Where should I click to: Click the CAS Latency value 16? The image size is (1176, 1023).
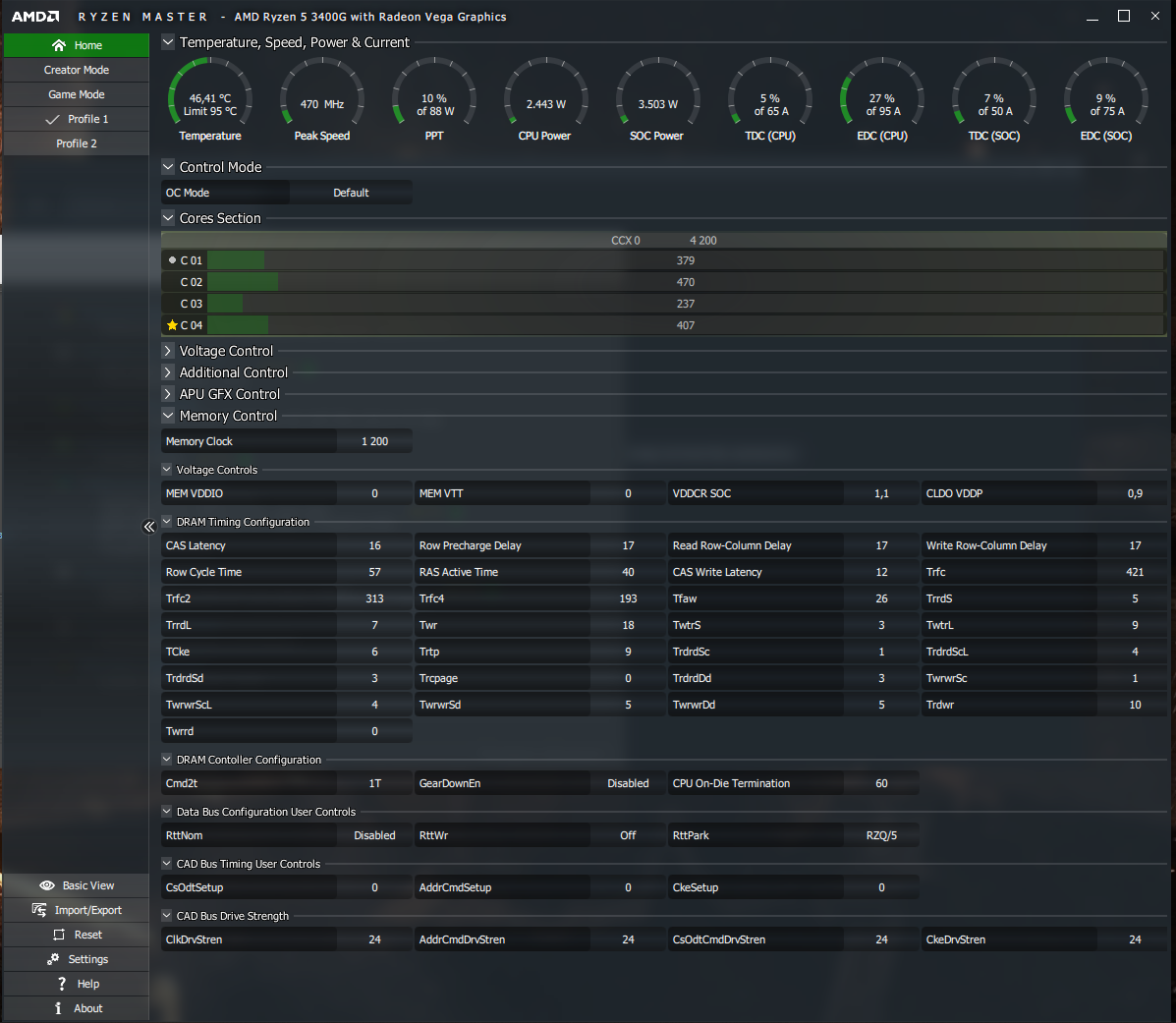point(374,546)
